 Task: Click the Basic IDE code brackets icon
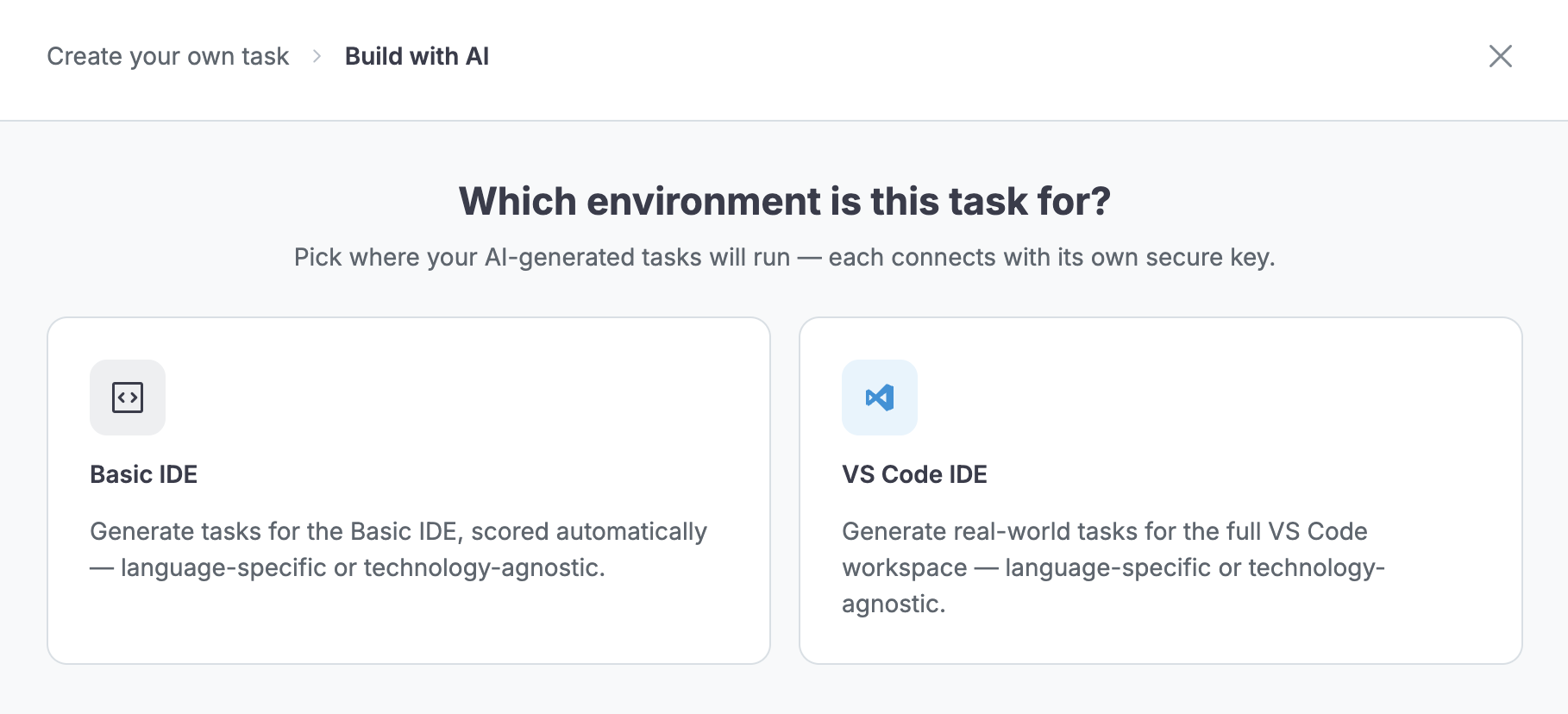click(x=128, y=398)
